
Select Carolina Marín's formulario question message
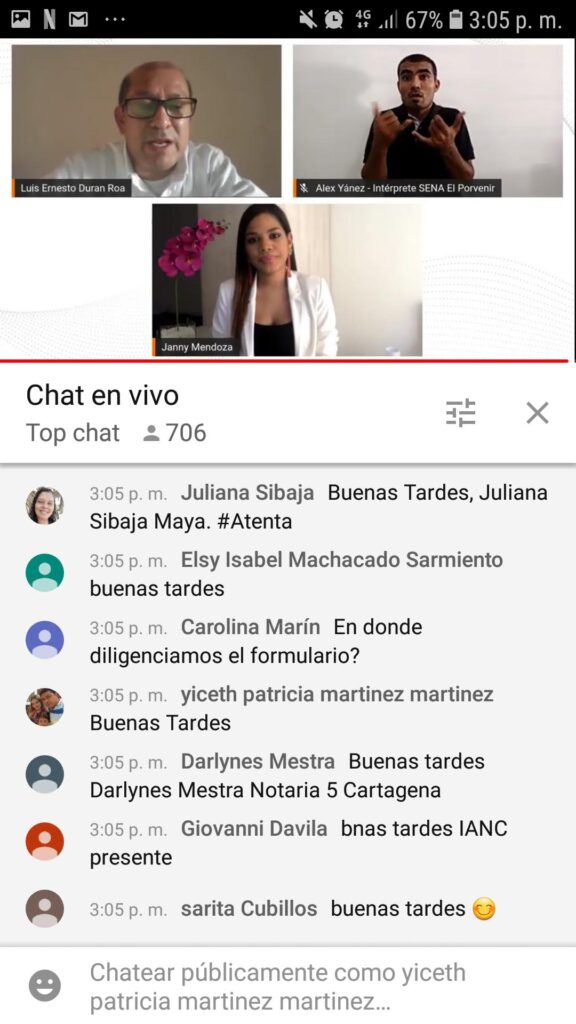point(256,641)
